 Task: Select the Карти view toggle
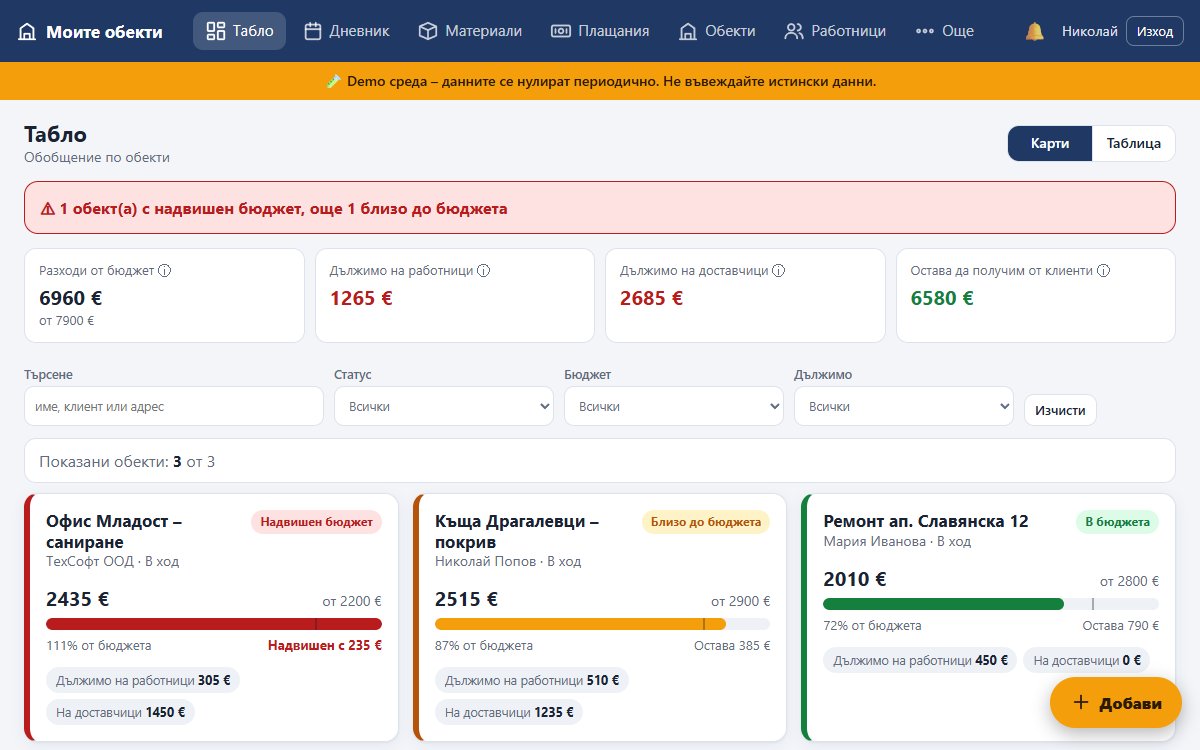pos(1050,143)
